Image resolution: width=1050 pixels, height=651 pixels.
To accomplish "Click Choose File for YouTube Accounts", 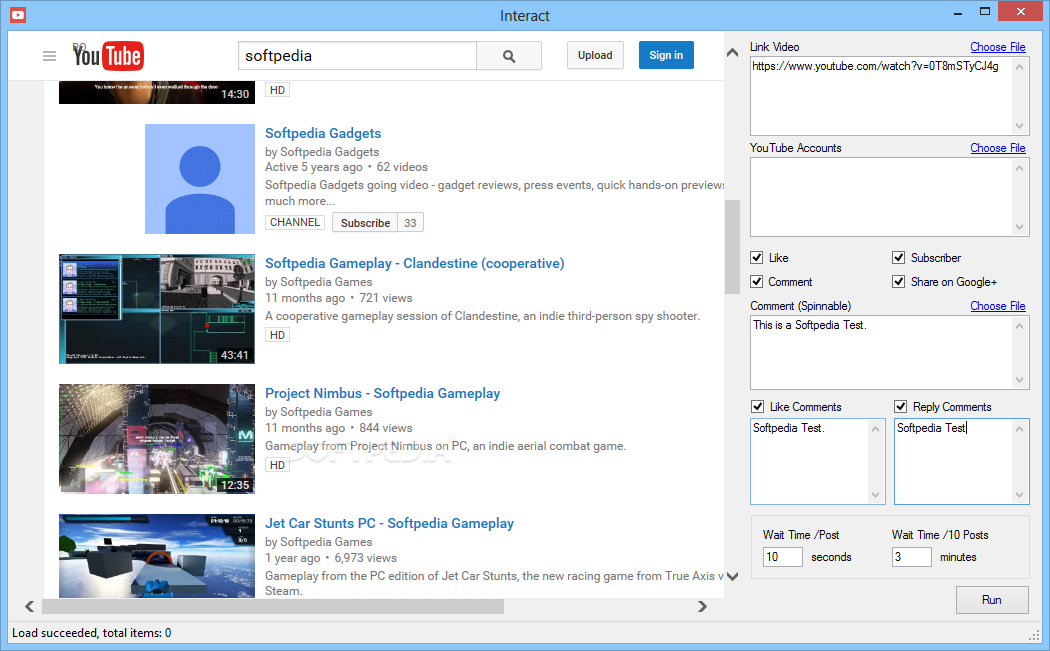I will tap(998, 148).
